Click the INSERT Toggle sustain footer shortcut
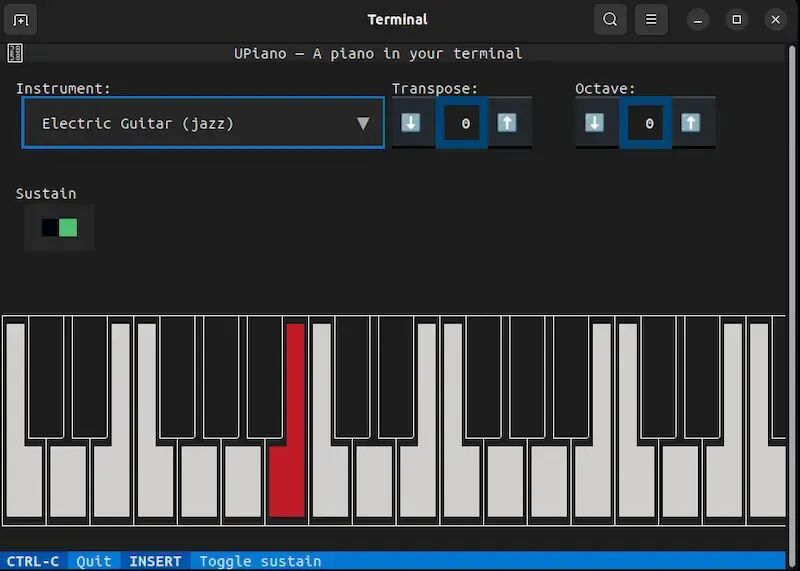This screenshot has height=571, width=800. point(225,561)
